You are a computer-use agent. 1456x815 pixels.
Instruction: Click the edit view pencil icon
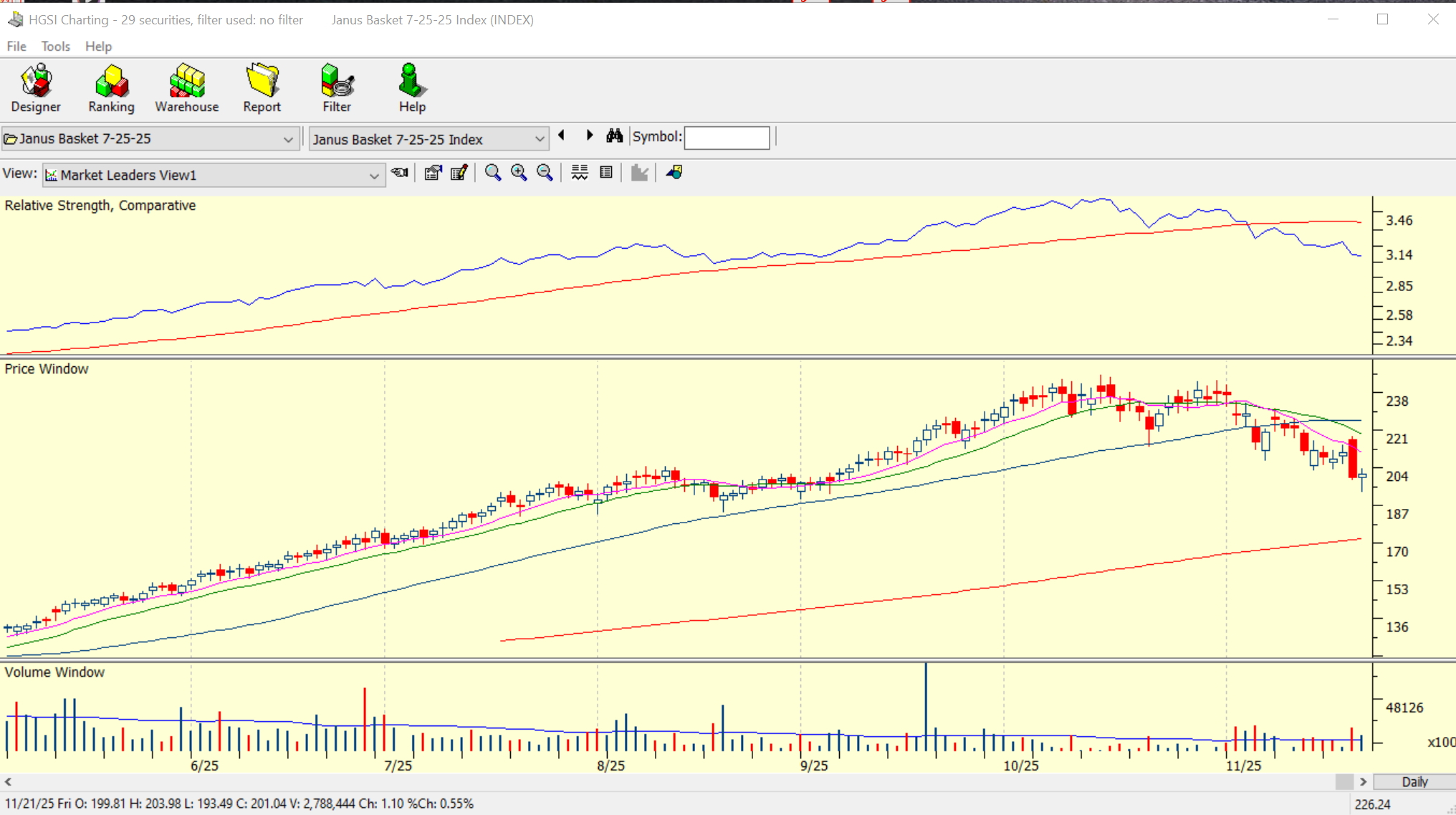coord(459,173)
